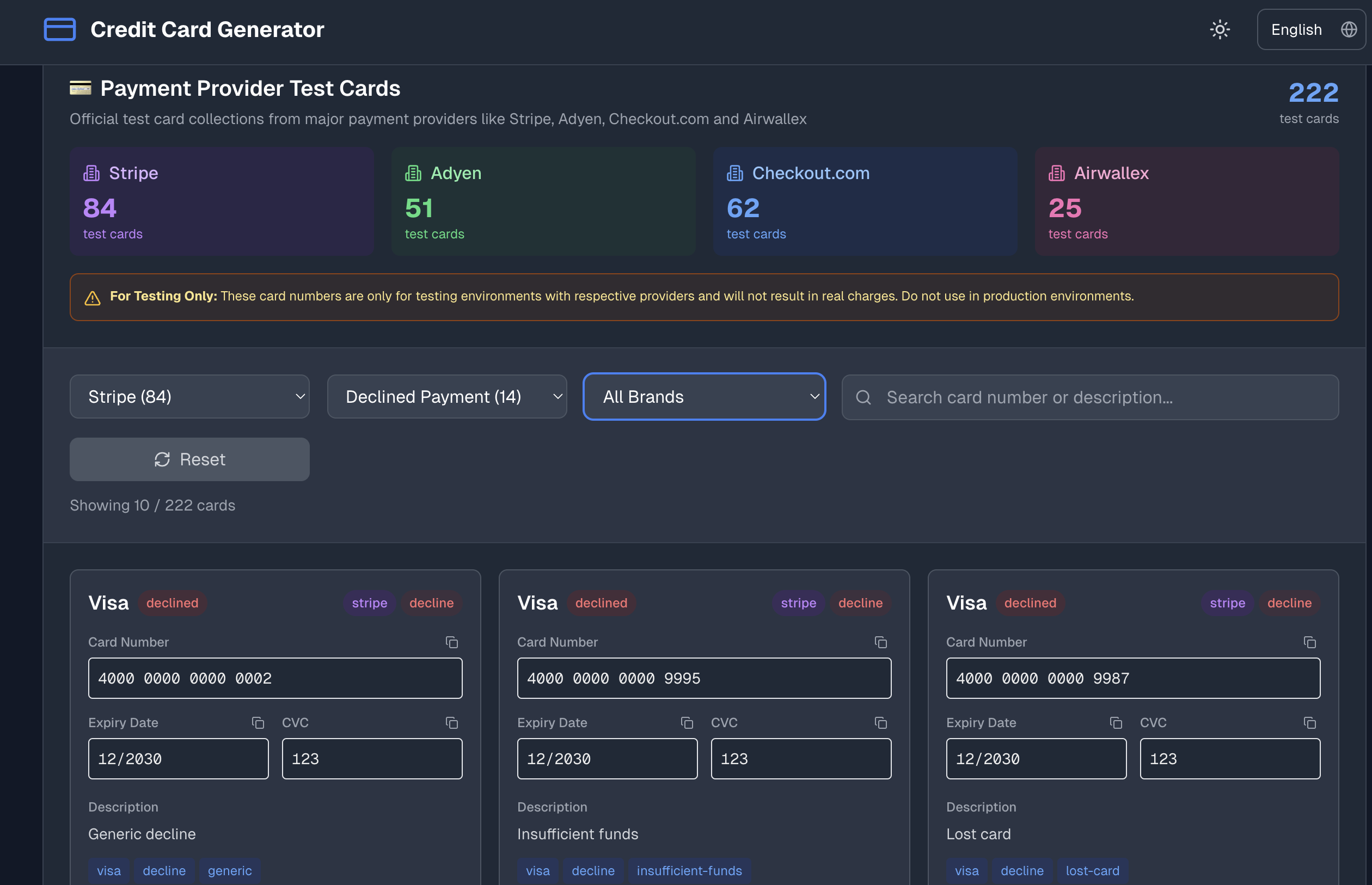Click the magnifier icon in the search bar
1372x885 pixels.
coord(864,397)
